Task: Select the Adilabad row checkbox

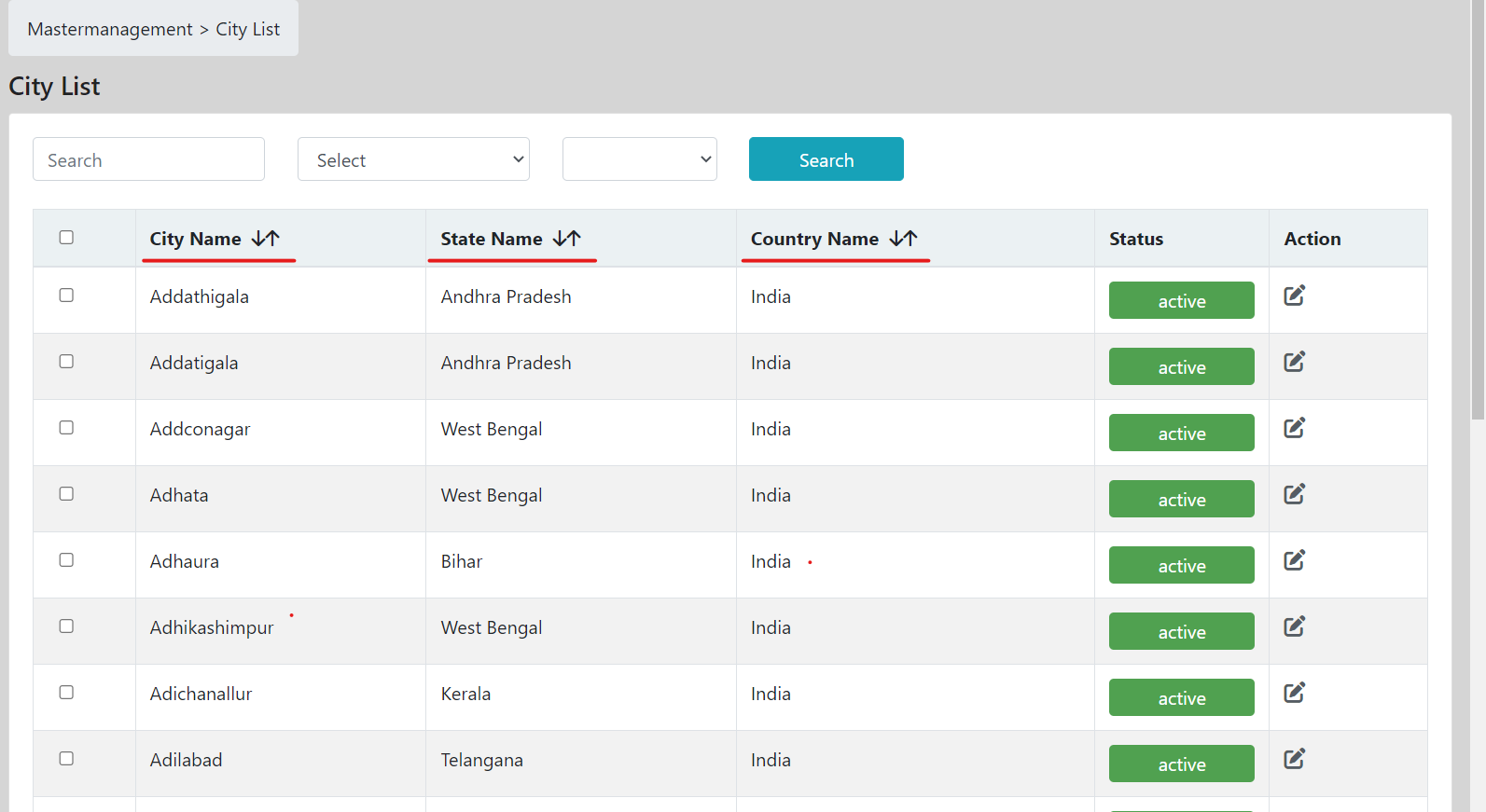Action: tap(66, 759)
